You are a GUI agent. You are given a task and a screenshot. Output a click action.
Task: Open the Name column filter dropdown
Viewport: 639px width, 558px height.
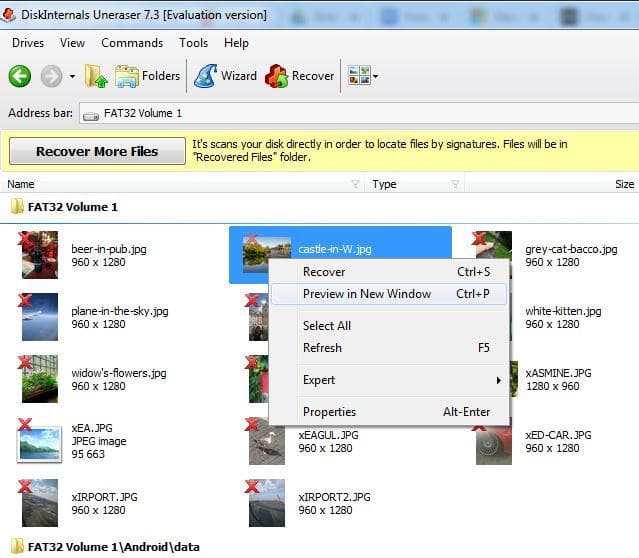pyautogui.click(x=355, y=184)
